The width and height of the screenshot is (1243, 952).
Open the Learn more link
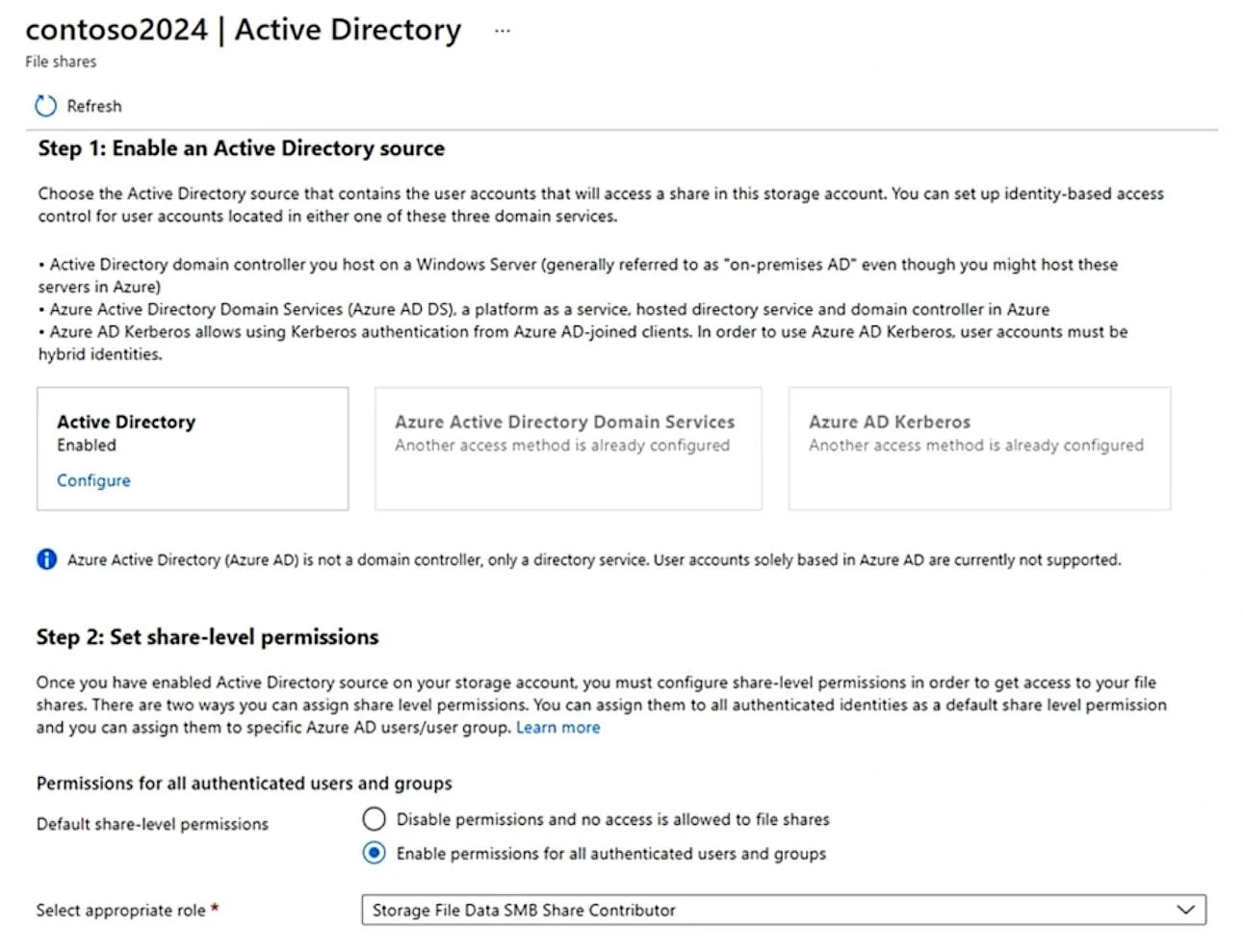pyautogui.click(x=557, y=727)
